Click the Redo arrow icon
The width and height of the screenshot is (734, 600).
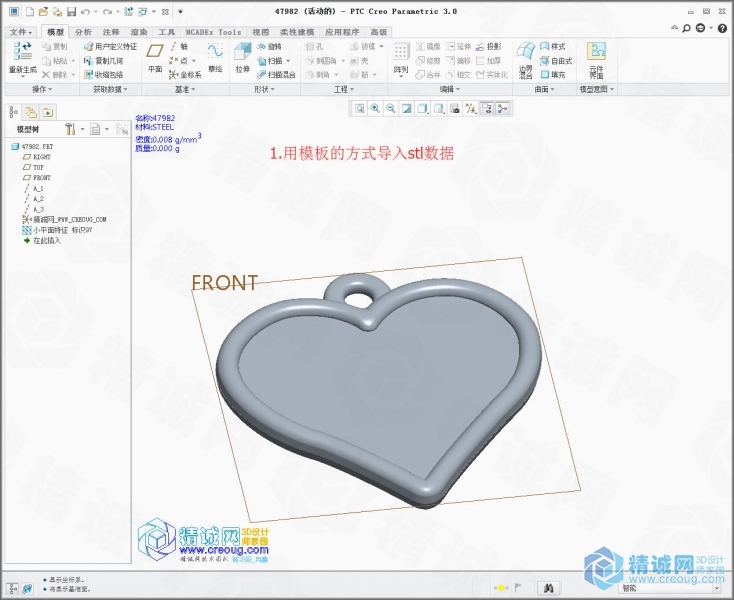click(108, 11)
